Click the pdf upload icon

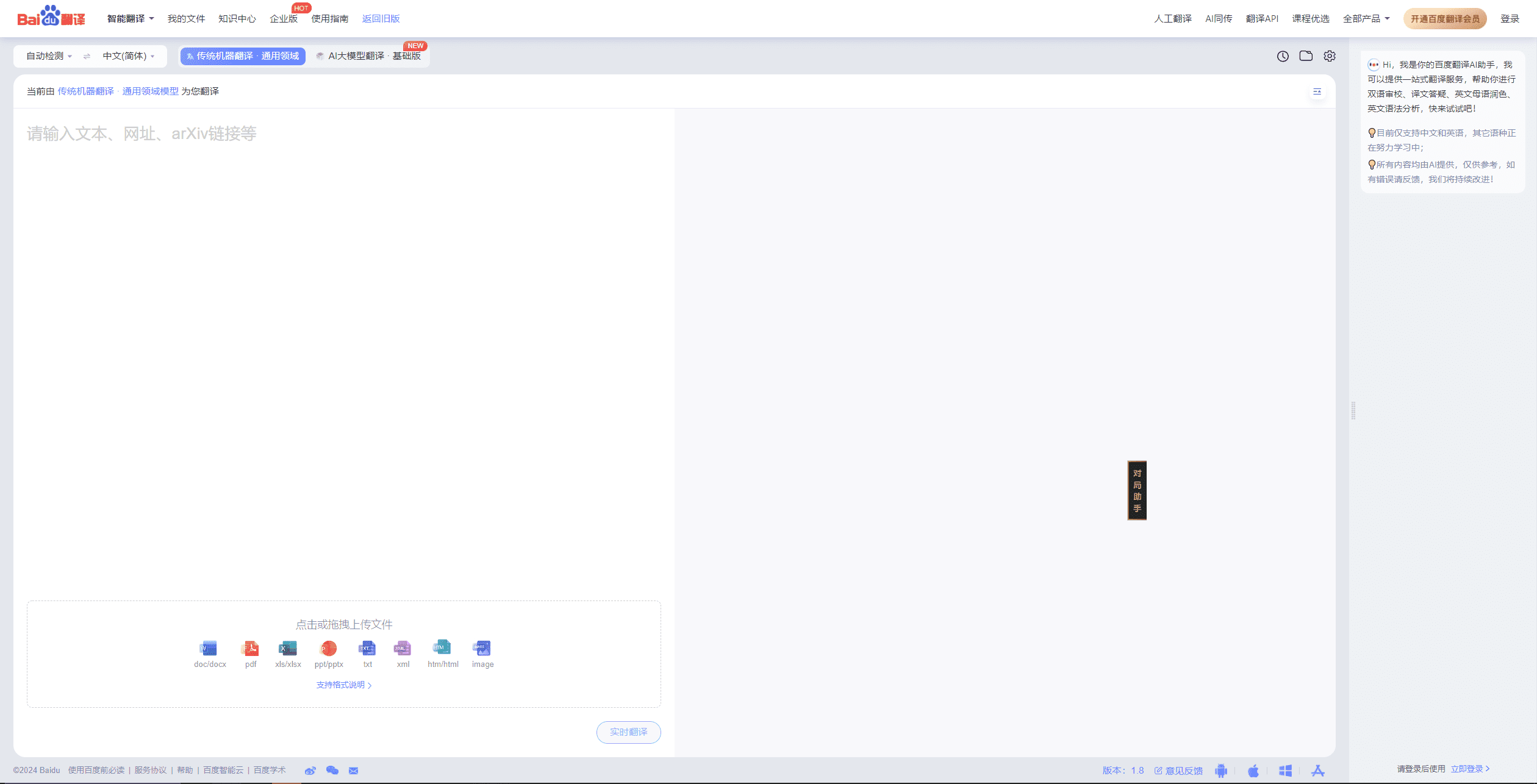tap(250, 648)
